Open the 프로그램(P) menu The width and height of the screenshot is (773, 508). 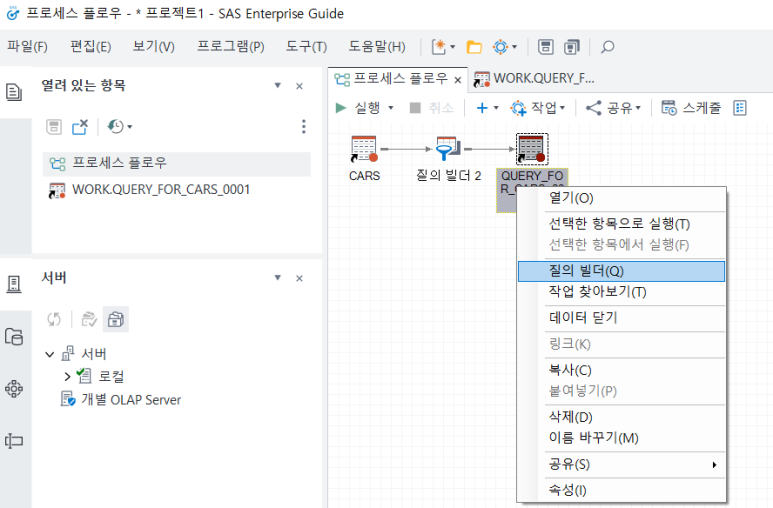click(231, 47)
